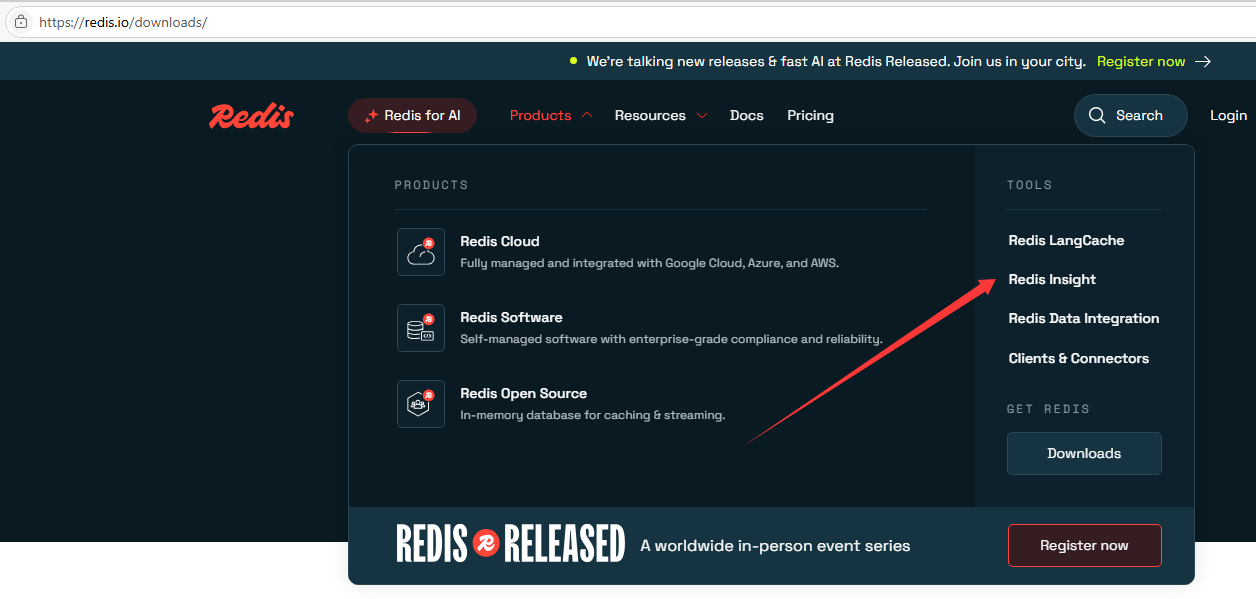This screenshot has height=599, width=1256.
Task: Click the Redis Software database icon
Action: [x=421, y=327]
